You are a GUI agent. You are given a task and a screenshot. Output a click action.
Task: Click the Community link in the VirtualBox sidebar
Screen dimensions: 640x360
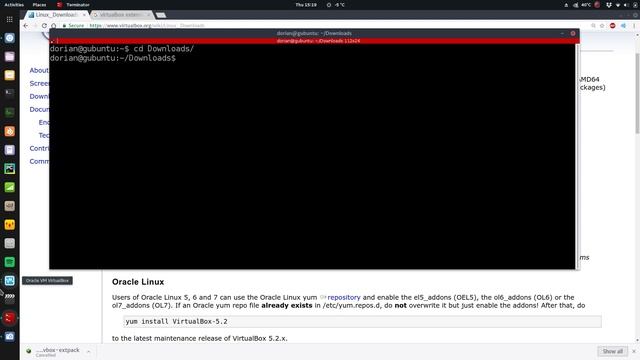[x=39, y=161]
